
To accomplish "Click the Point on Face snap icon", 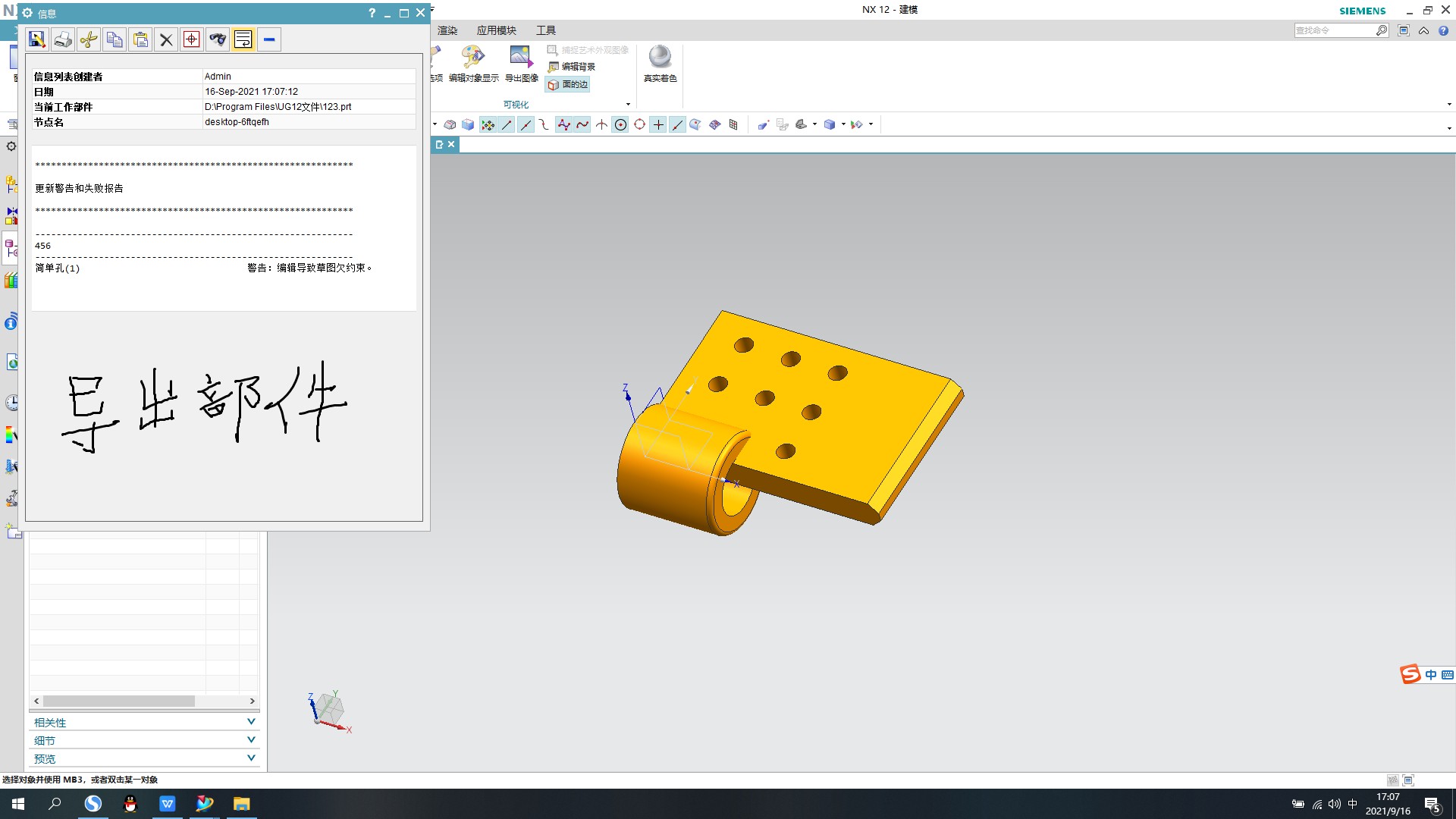I will coord(695,124).
